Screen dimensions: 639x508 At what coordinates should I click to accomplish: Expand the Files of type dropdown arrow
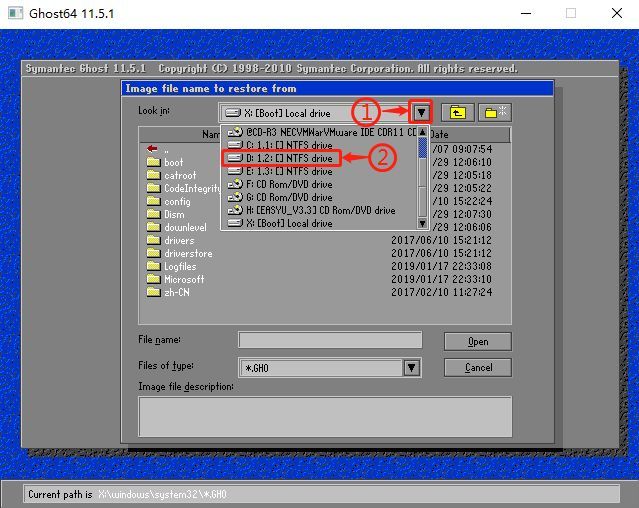(x=412, y=368)
